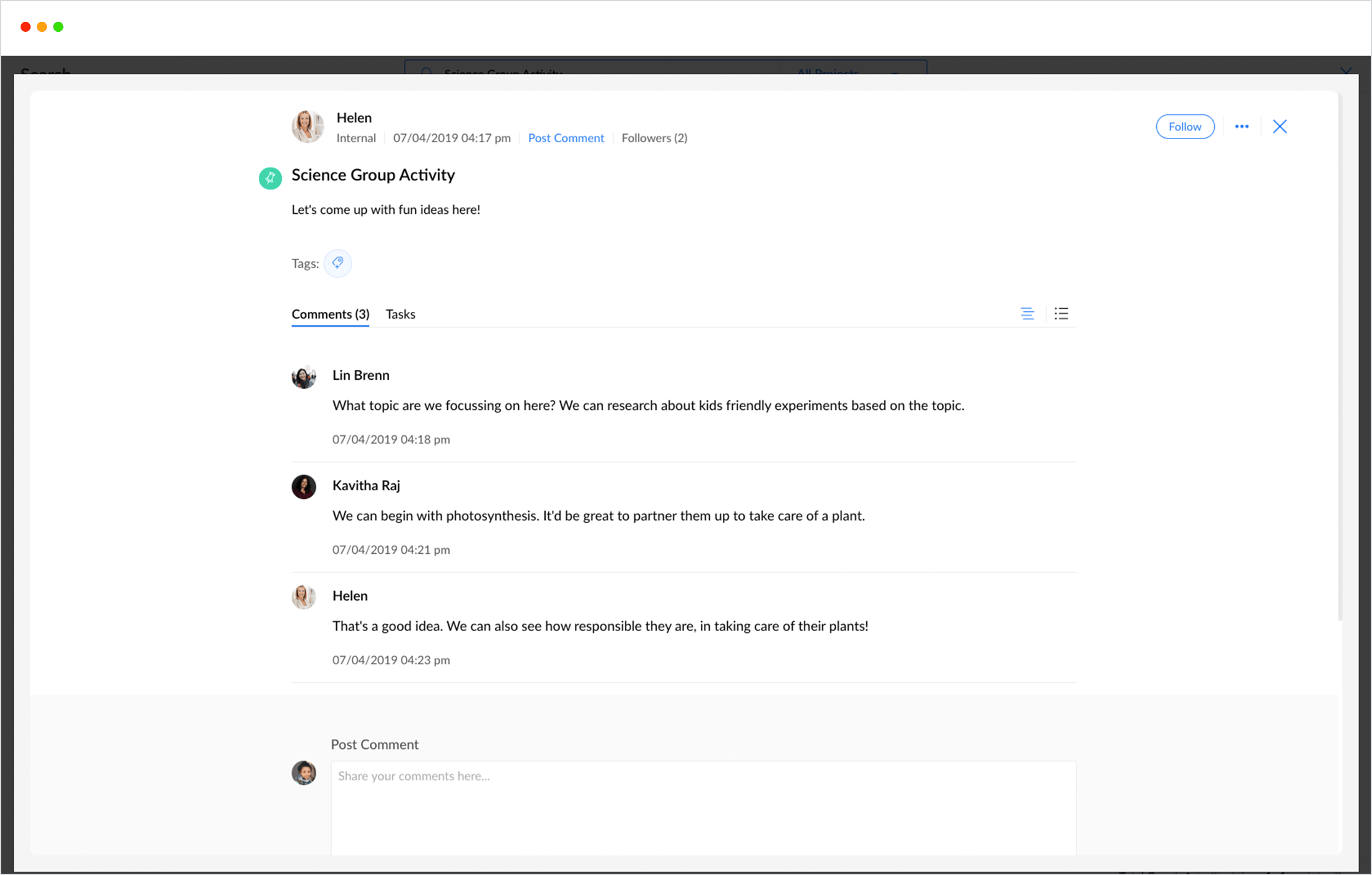1372x875 pixels.
Task: Expand the Internal visibility dropdown
Action: [x=356, y=138]
